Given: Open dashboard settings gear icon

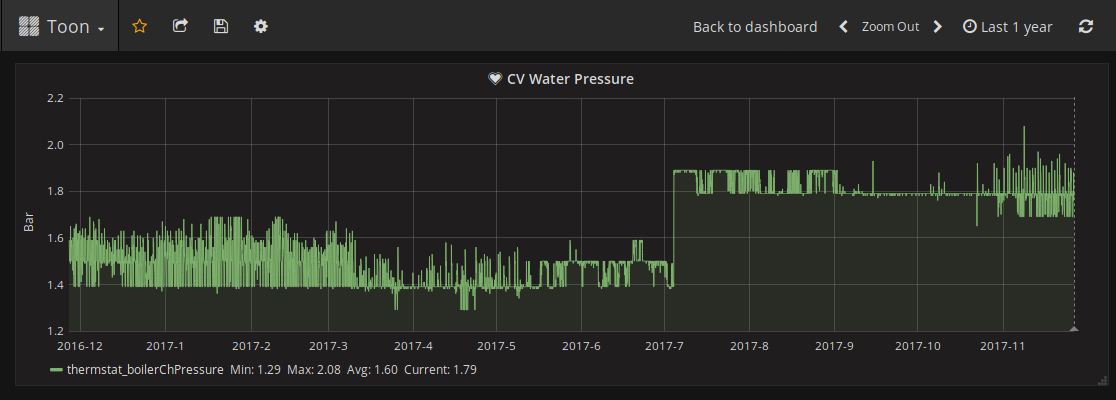Looking at the screenshot, I should [x=261, y=26].
